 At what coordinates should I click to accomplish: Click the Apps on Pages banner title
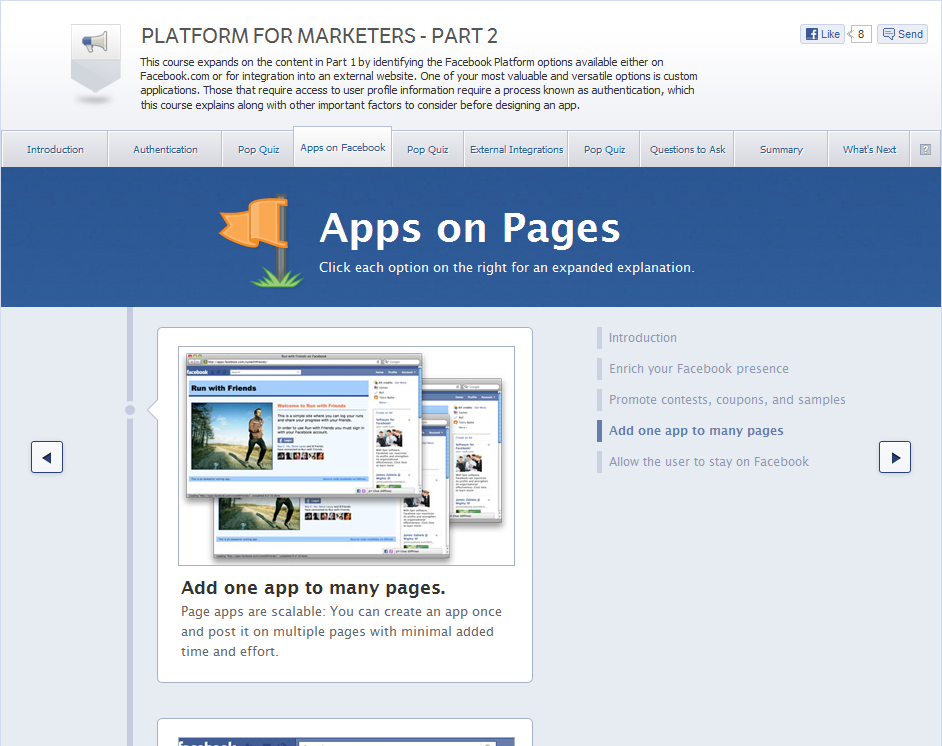click(469, 229)
